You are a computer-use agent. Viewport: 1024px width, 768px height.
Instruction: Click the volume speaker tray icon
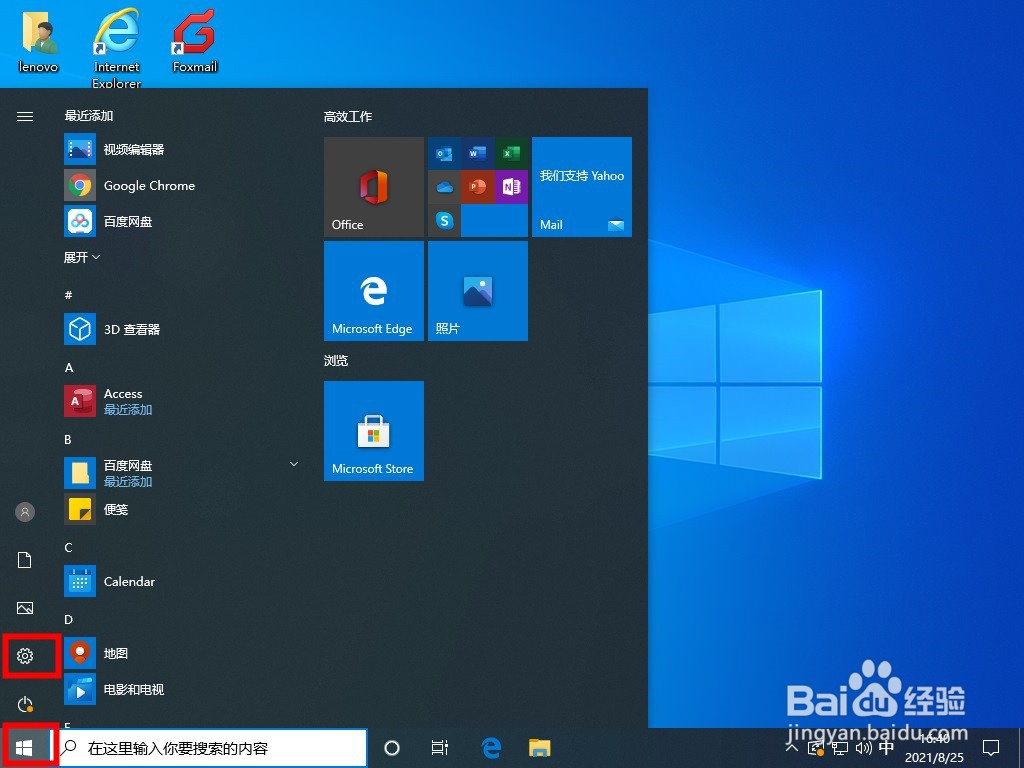(863, 748)
